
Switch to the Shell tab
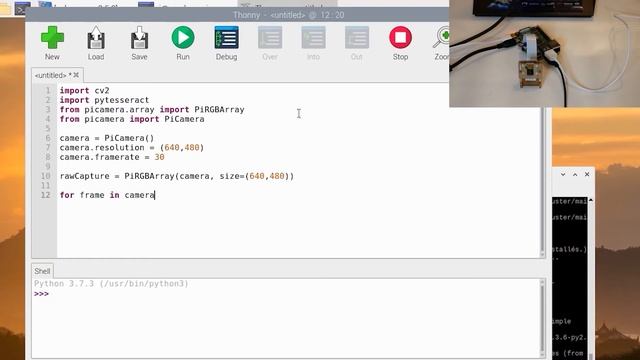coord(42,271)
